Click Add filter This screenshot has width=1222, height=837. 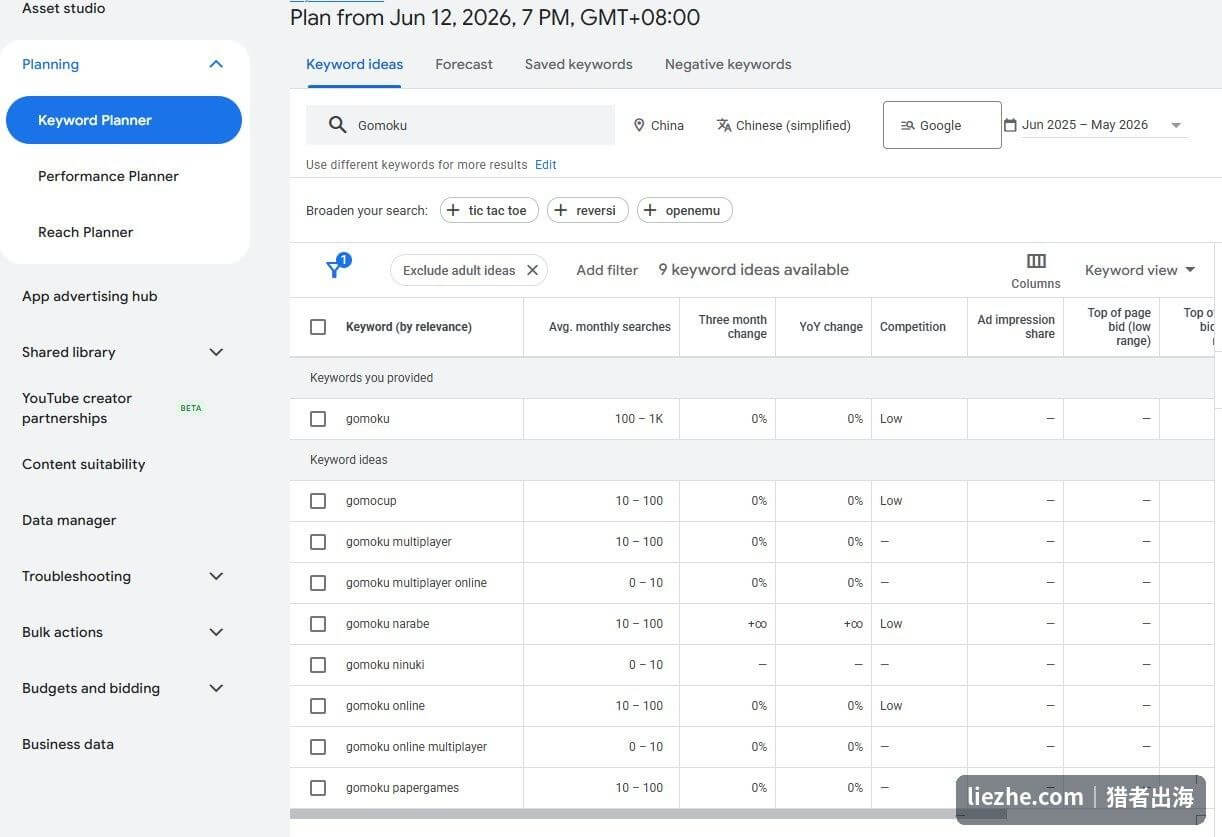point(607,270)
